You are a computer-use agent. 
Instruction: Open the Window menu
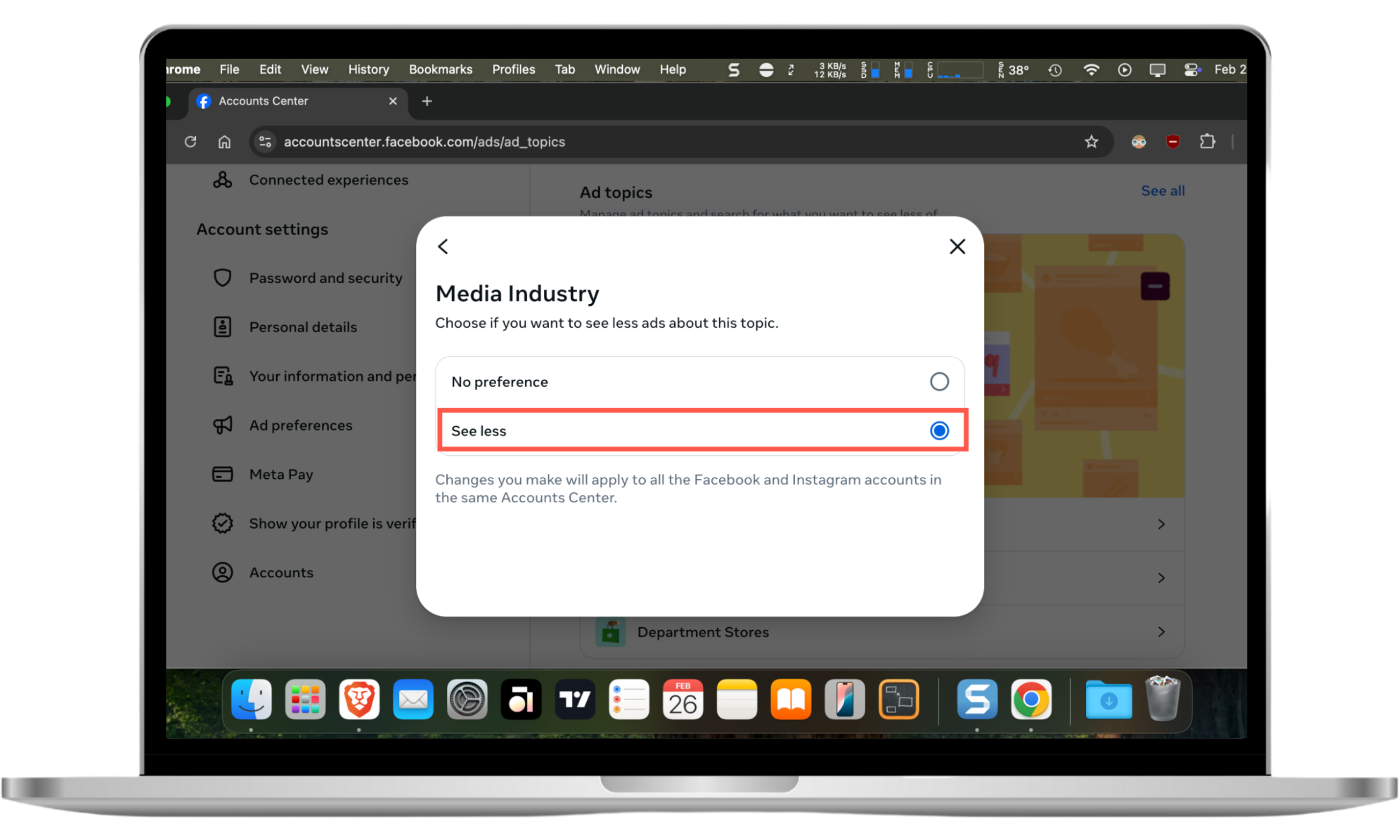pos(617,69)
